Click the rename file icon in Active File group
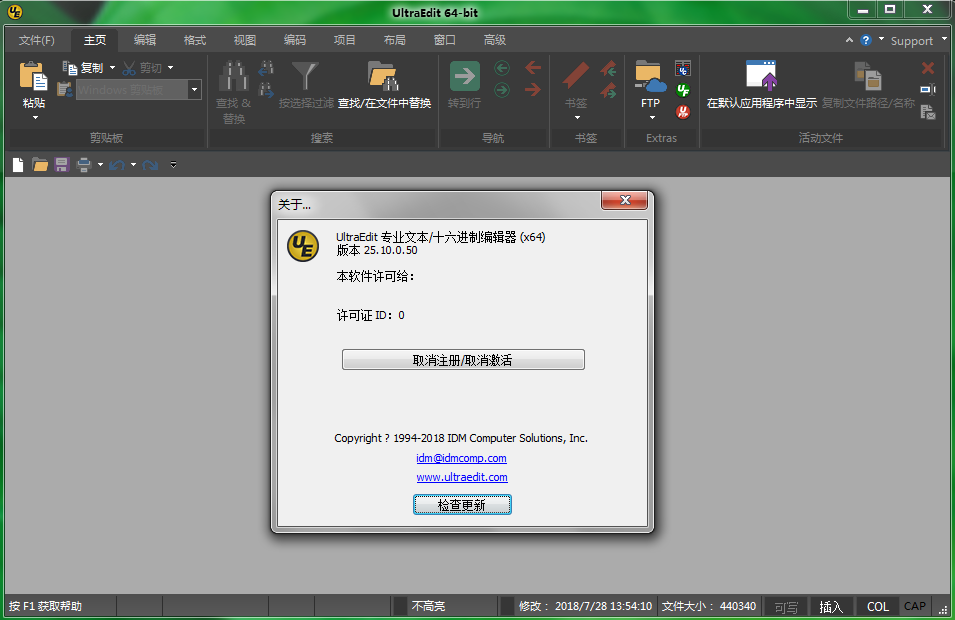The image size is (955, 620). click(928, 90)
